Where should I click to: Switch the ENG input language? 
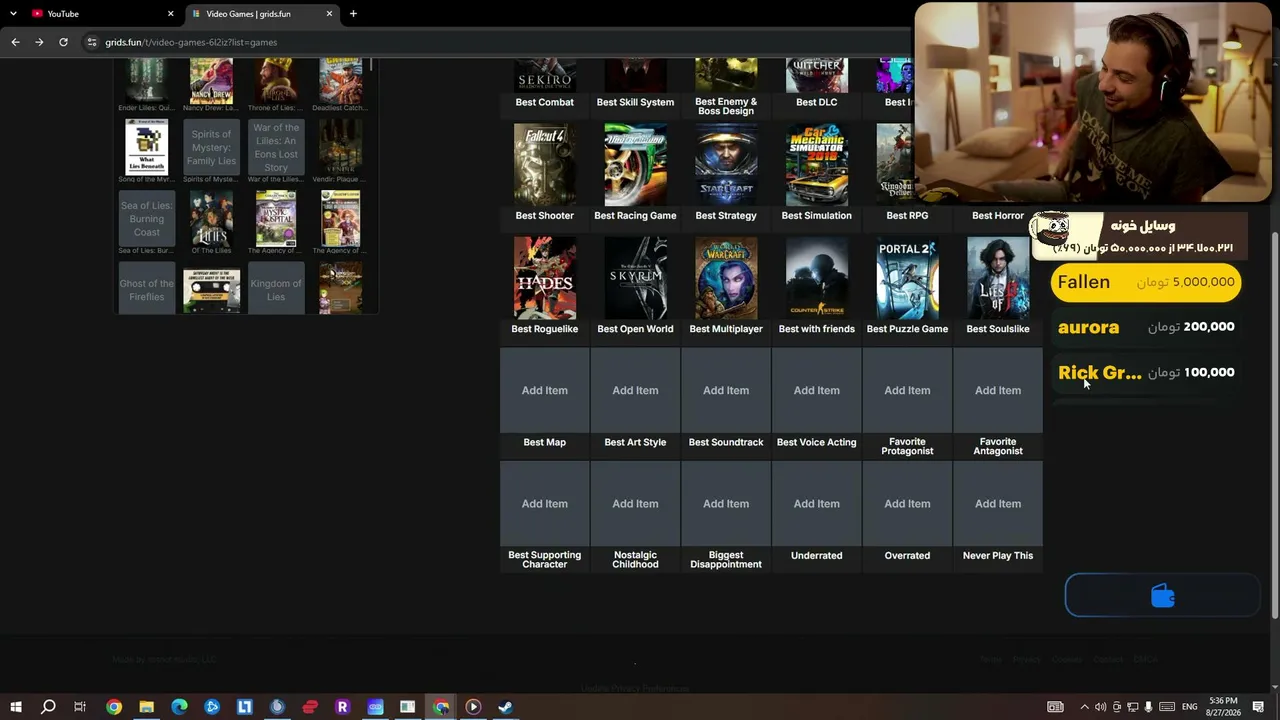point(1189,707)
